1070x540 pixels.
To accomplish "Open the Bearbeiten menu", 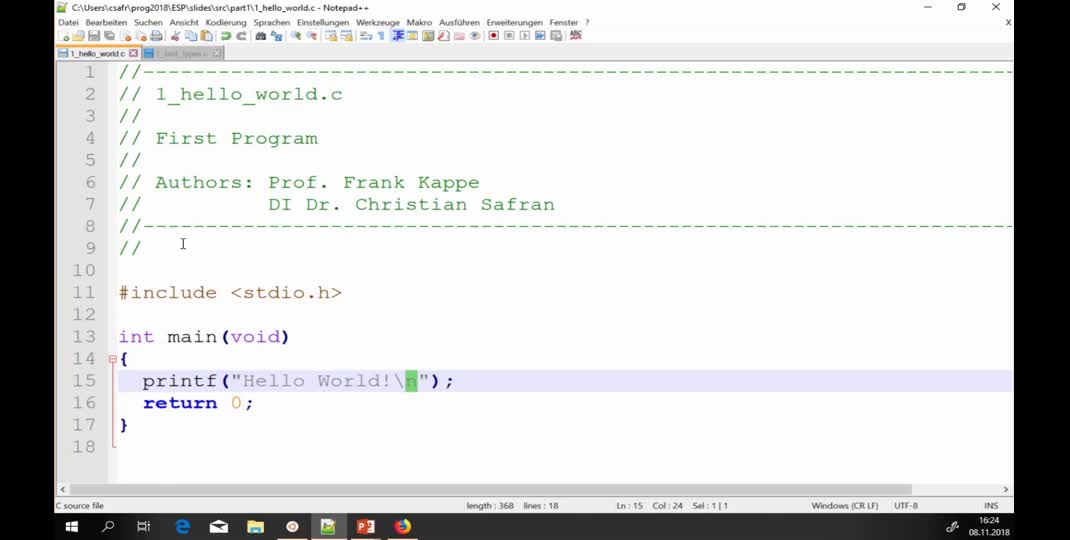I will [106, 23].
